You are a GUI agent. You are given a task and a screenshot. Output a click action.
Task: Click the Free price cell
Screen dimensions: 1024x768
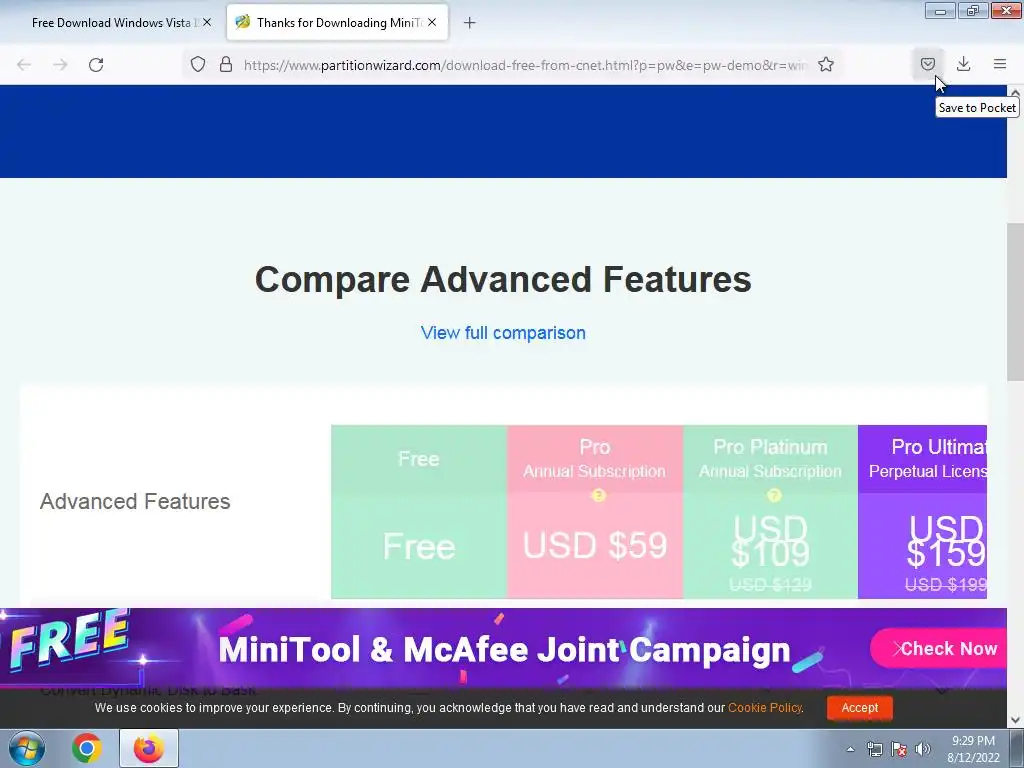419,545
